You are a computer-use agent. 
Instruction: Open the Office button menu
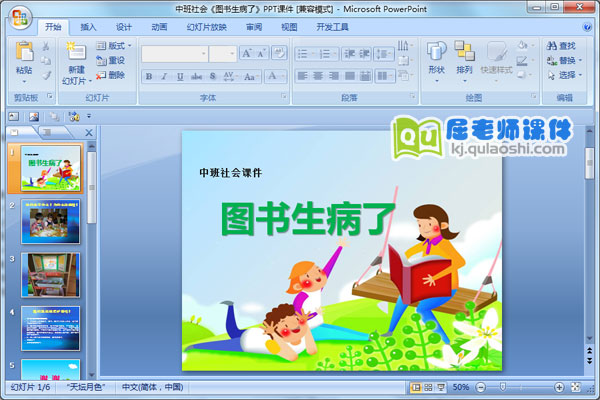pyautogui.click(x=20, y=18)
